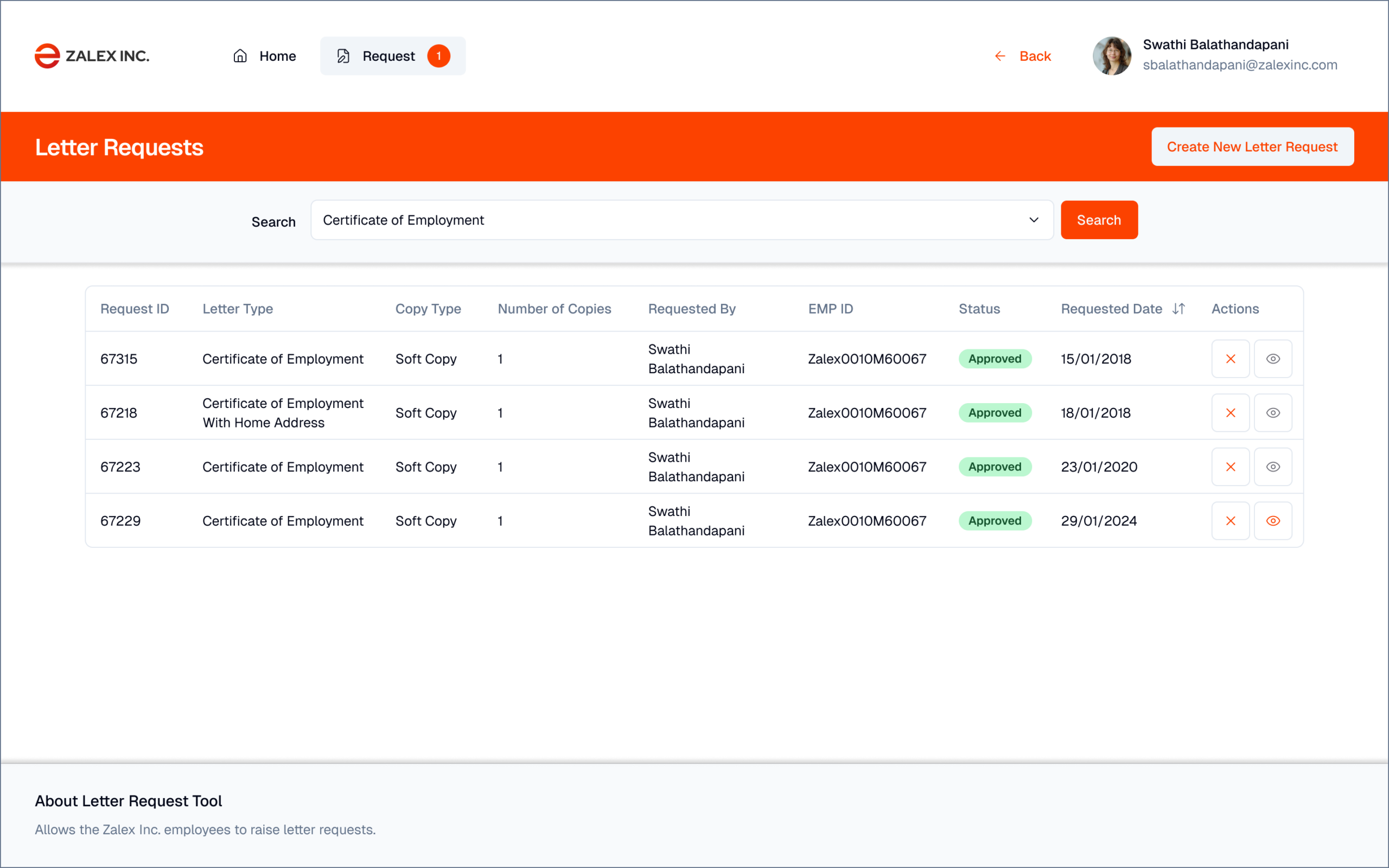1389x868 pixels.
Task: Click the email sbalathandapani@zalexinc.com
Action: pyautogui.click(x=1240, y=65)
